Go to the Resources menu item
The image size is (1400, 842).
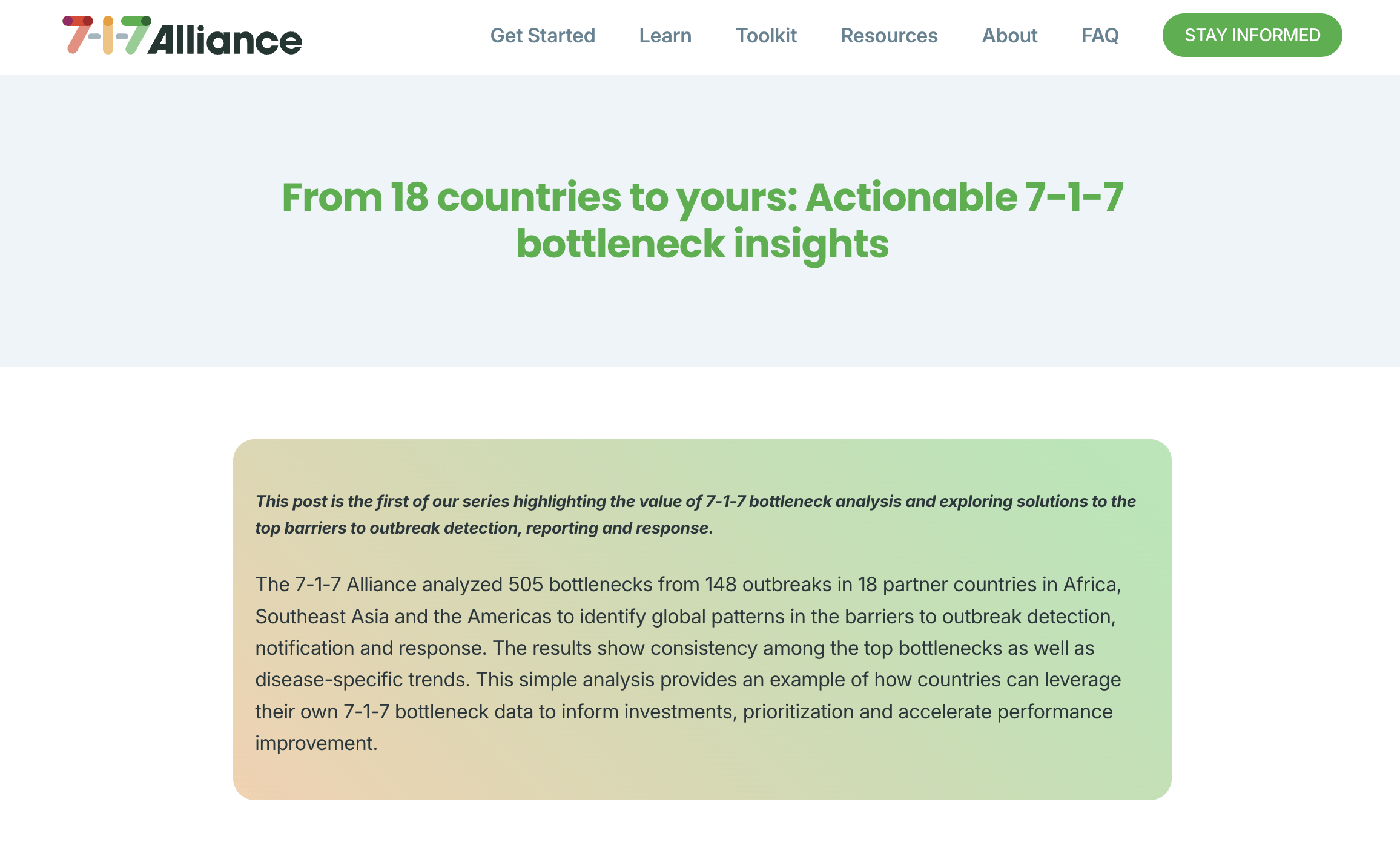tap(889, 36)
